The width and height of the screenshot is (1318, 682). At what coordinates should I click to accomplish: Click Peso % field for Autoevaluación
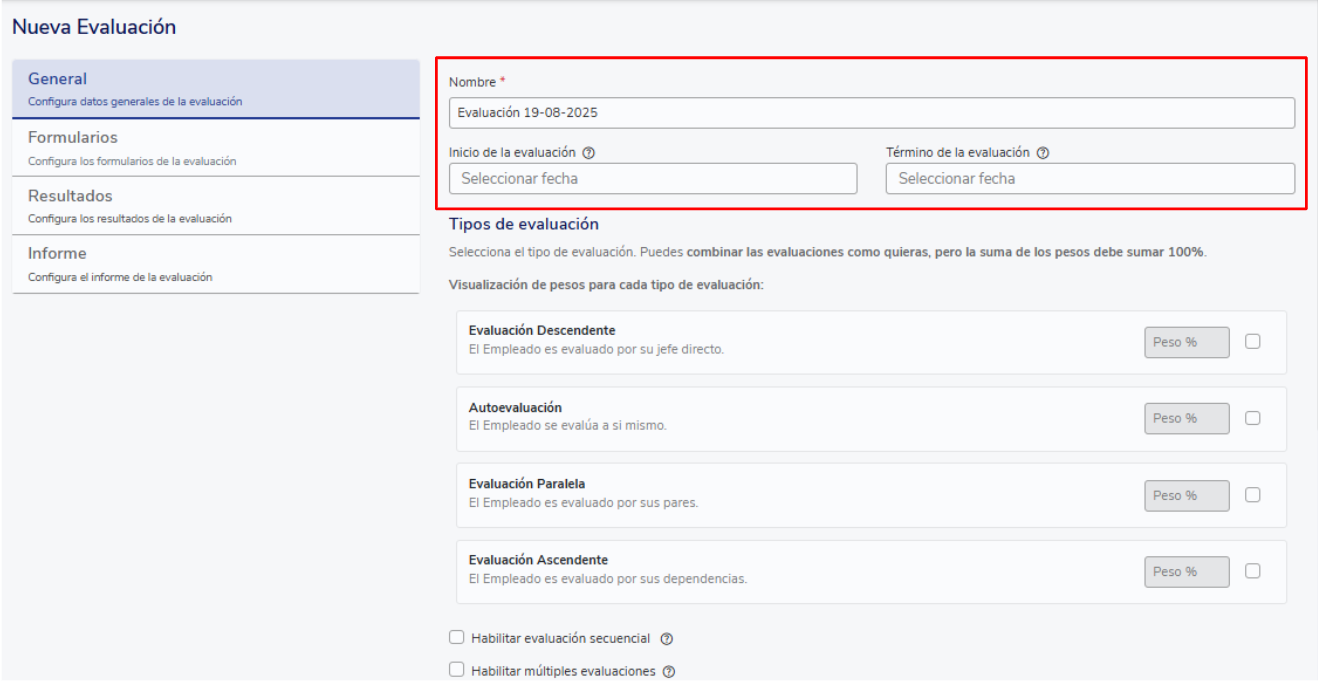point(1186,418)
